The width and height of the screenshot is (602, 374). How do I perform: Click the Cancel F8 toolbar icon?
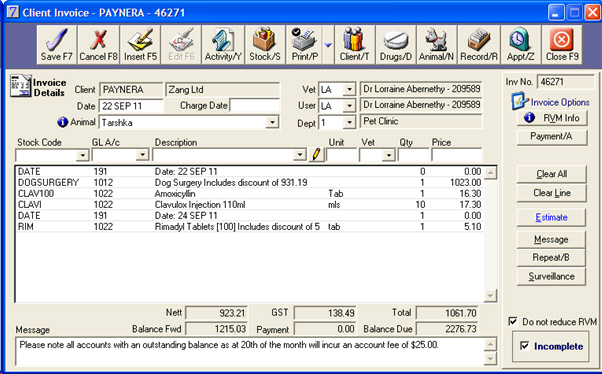98,45
